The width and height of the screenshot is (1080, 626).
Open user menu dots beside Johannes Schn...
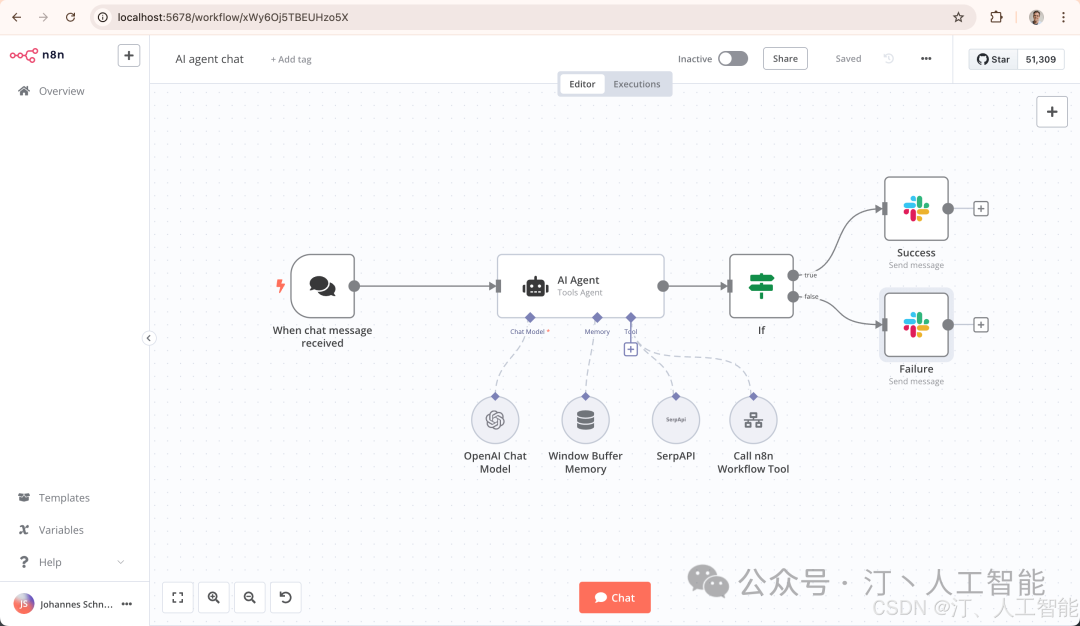(127, 604)
